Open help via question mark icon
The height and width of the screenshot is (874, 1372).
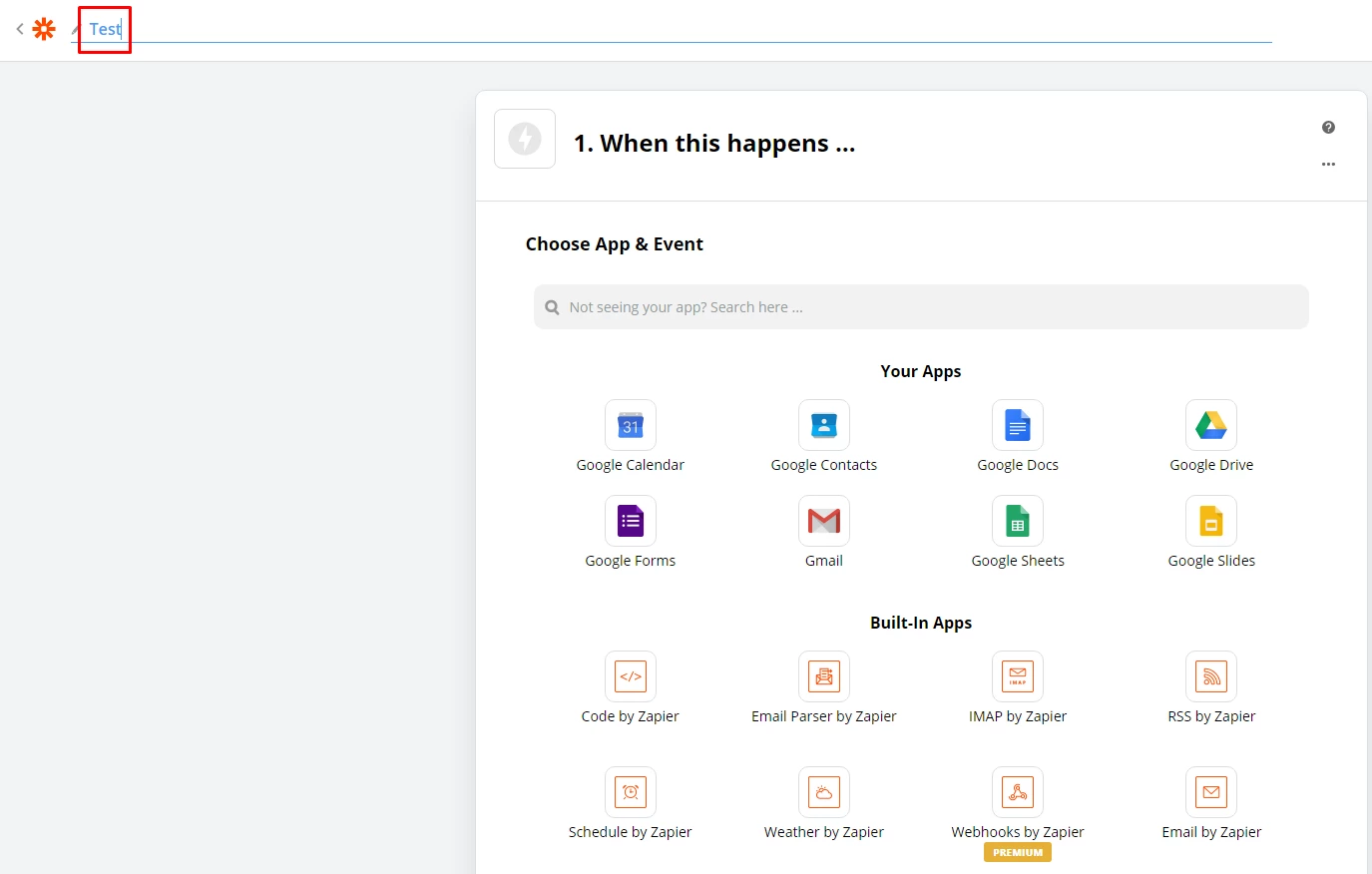point(1328,127)
